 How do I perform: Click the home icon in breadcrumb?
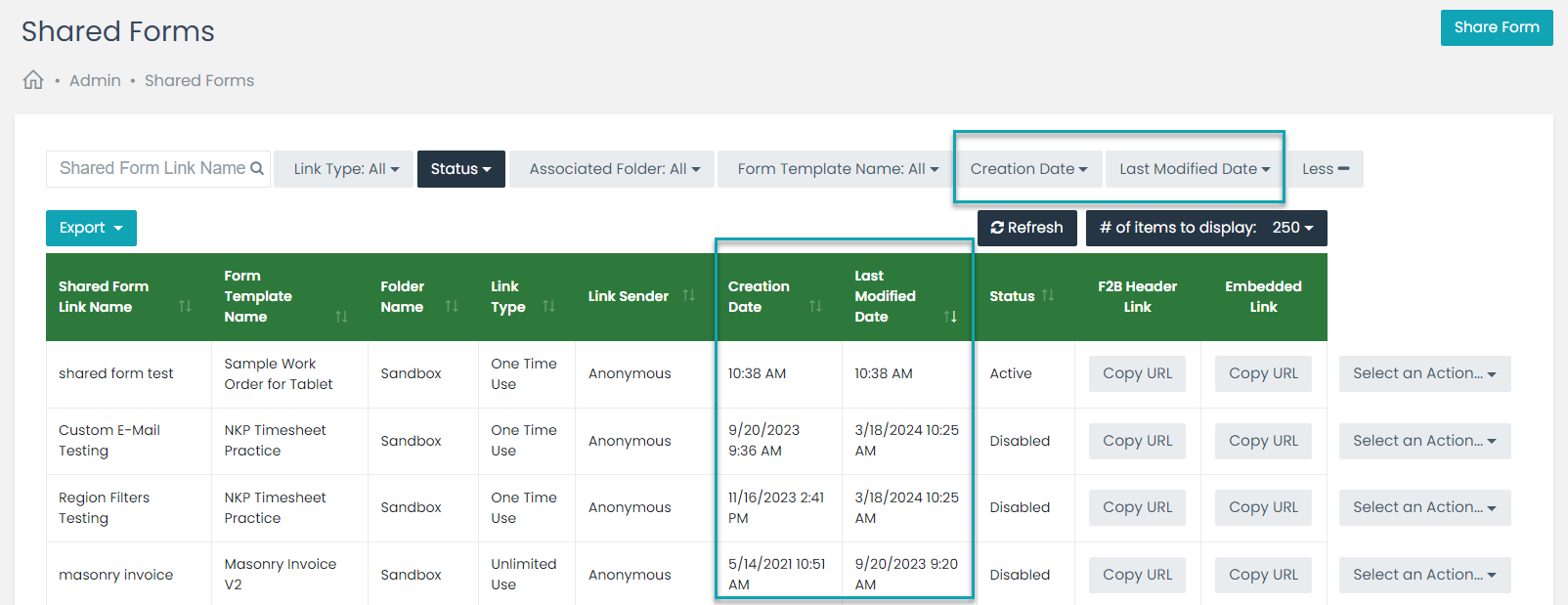(x=33, y=80)
